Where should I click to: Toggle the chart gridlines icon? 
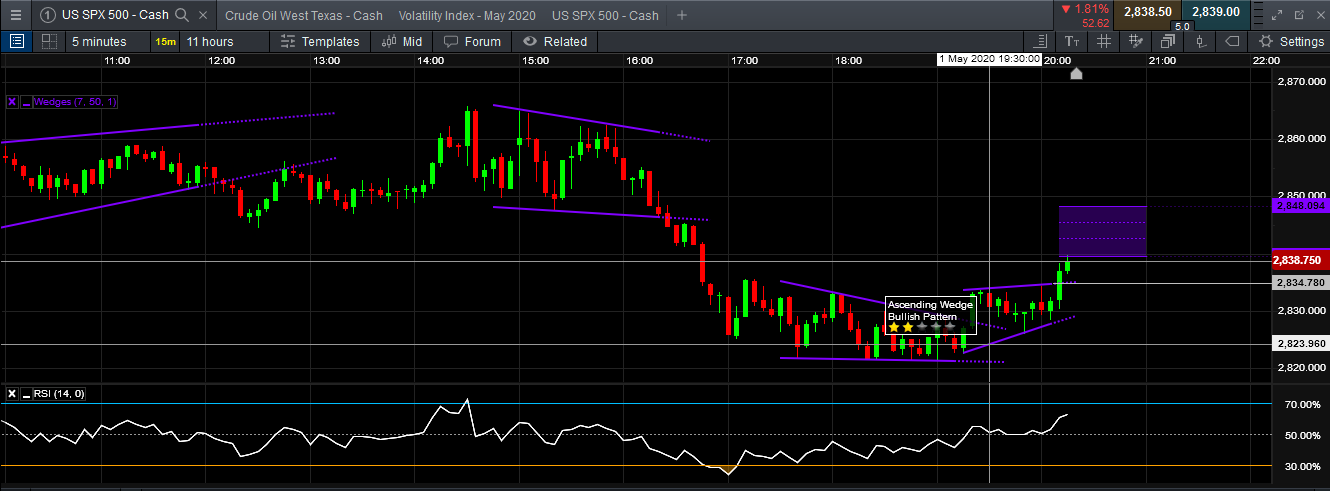tap(1103, 41)
